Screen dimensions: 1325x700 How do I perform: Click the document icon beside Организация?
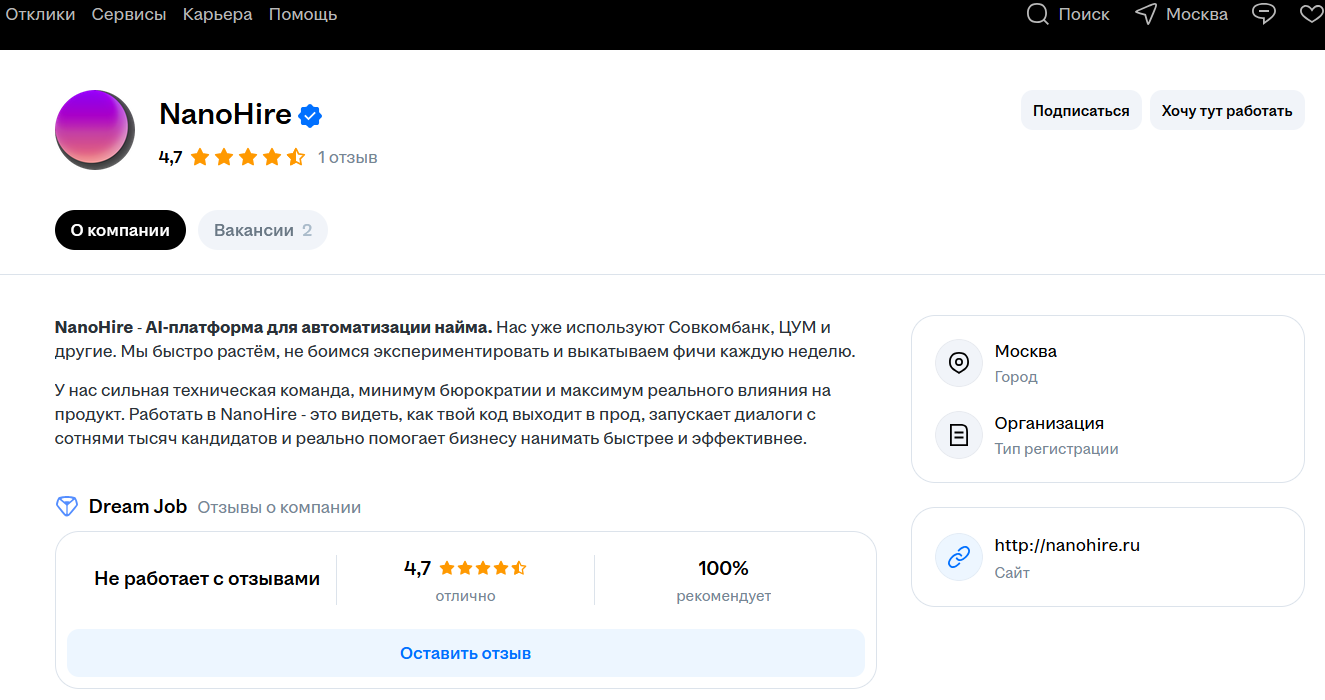click(x=959, y=434)
